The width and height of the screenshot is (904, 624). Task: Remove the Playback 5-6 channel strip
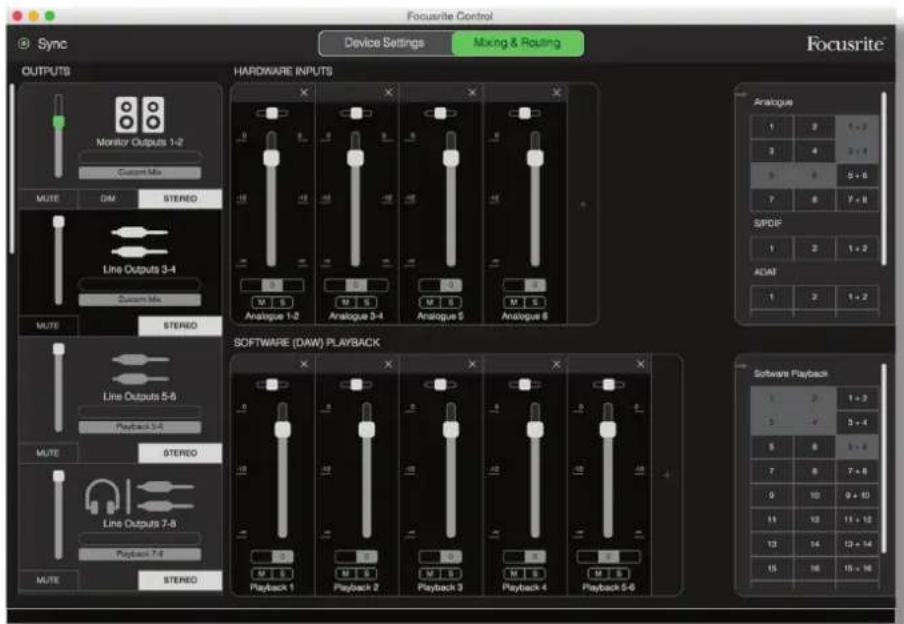pyautogui.click(x=640, y=364)
